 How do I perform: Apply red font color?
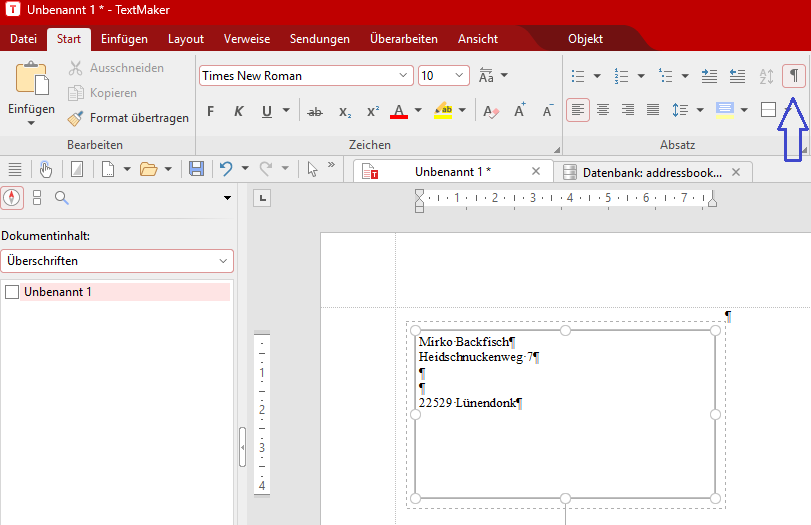tap(399, 111)
